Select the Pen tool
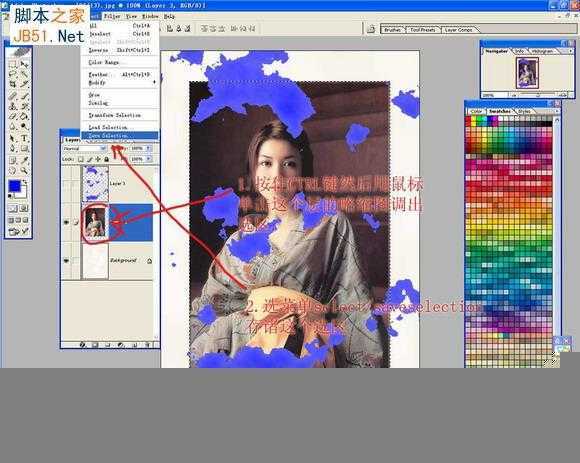The image size is (580, 463). (x=13, y=149)
